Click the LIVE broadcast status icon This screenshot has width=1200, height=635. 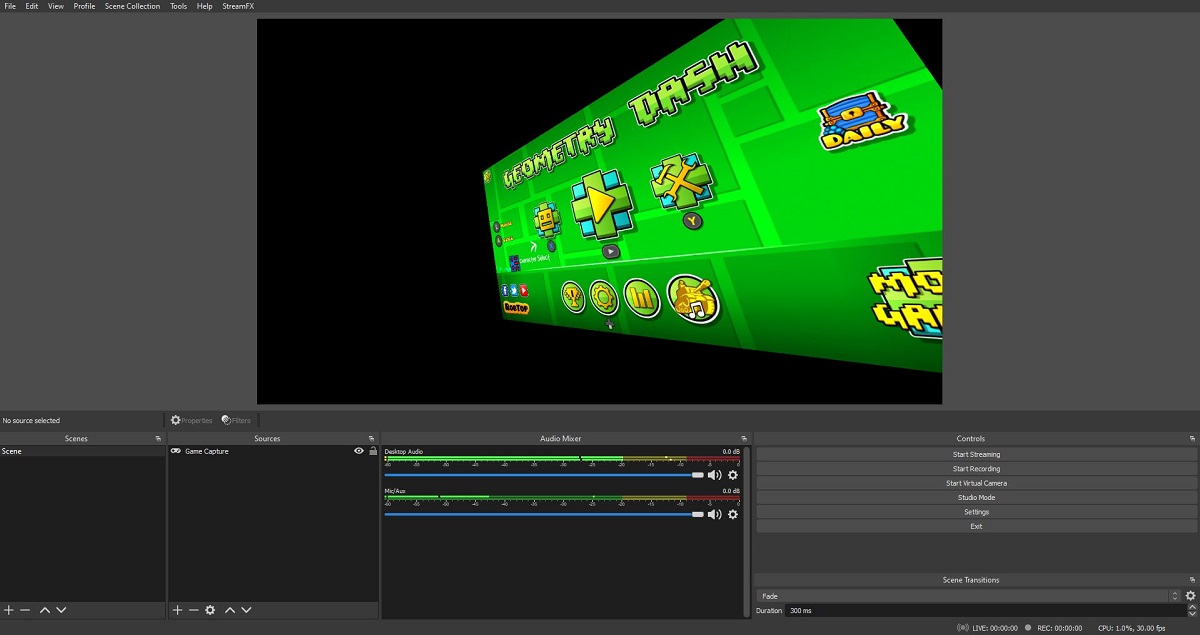pos(963,628)
